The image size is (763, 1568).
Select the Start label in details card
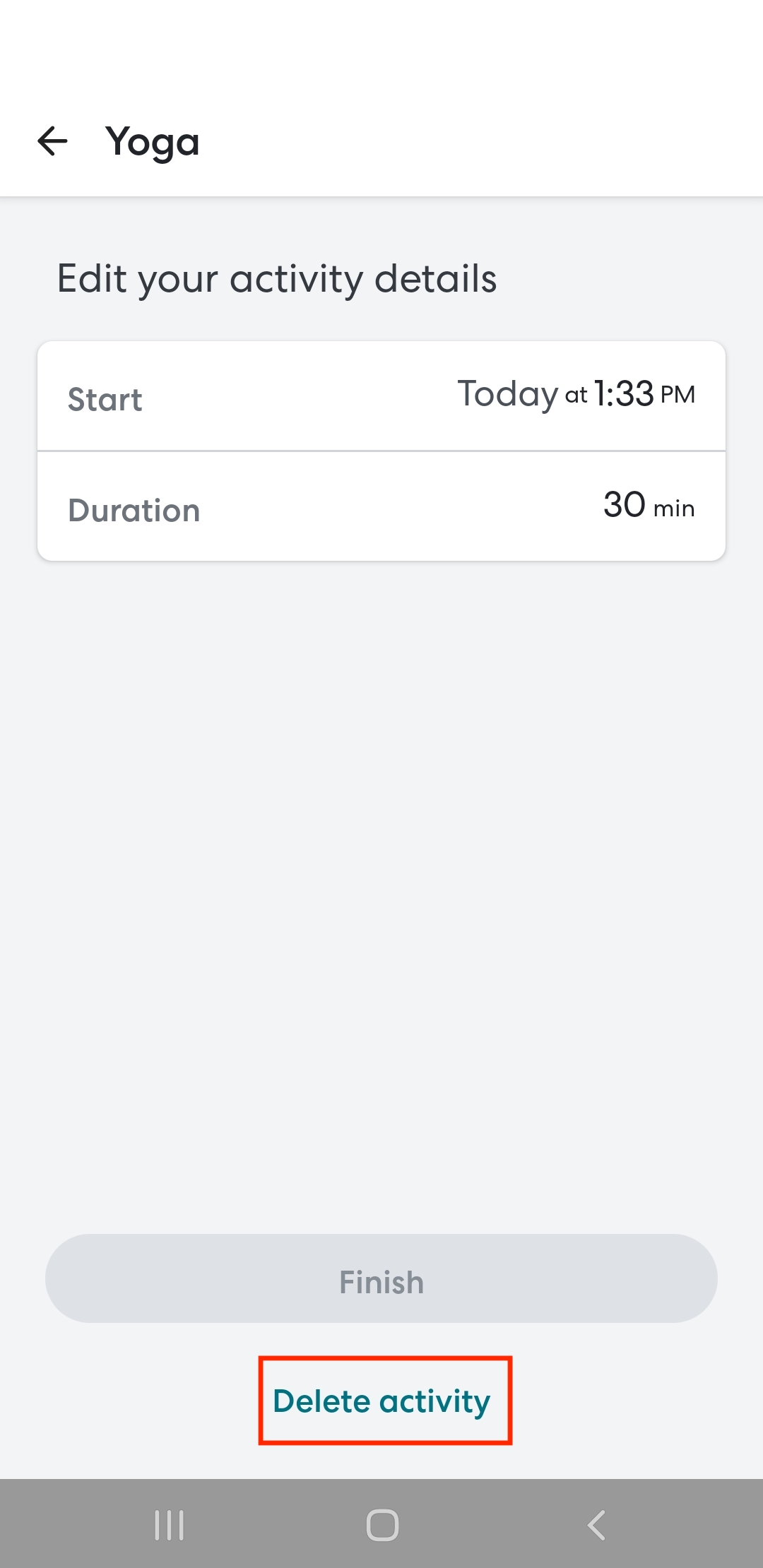(105, 400)
